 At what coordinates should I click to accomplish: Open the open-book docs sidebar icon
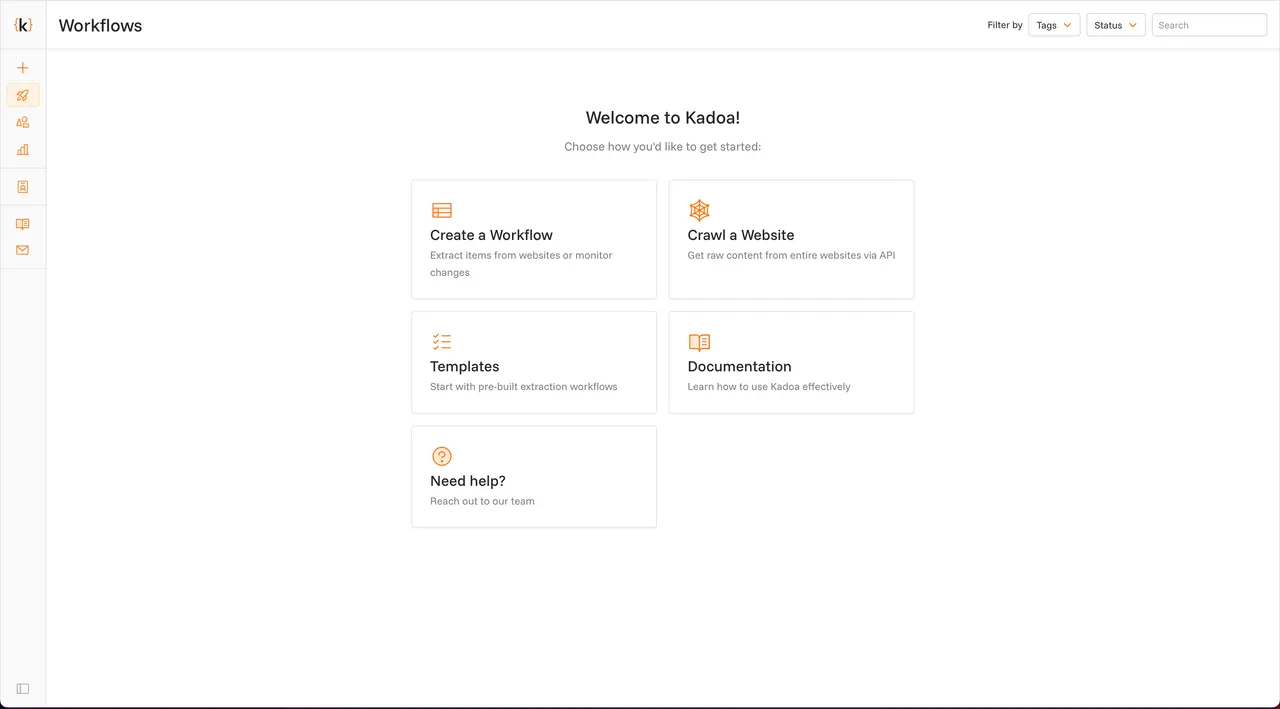point(23,224)
